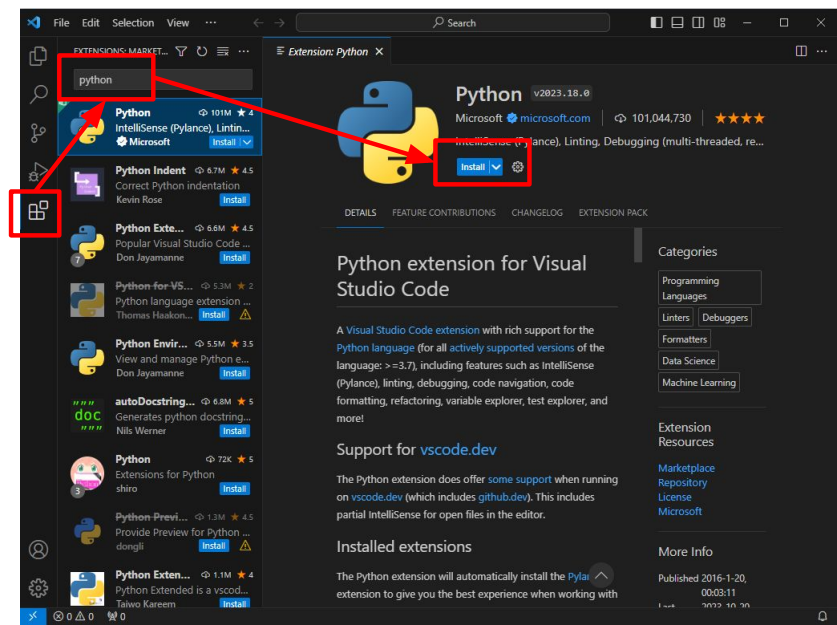The image size is (837, 625).
Task: Select the Programming Languages category
Action: [709, 288]
